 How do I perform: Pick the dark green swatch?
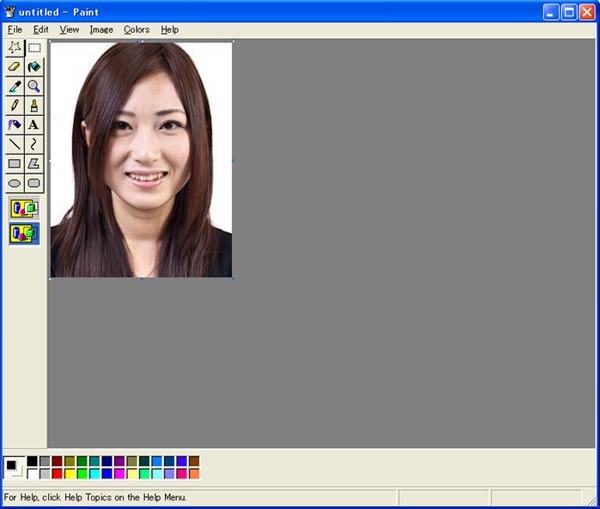point(82,461)
